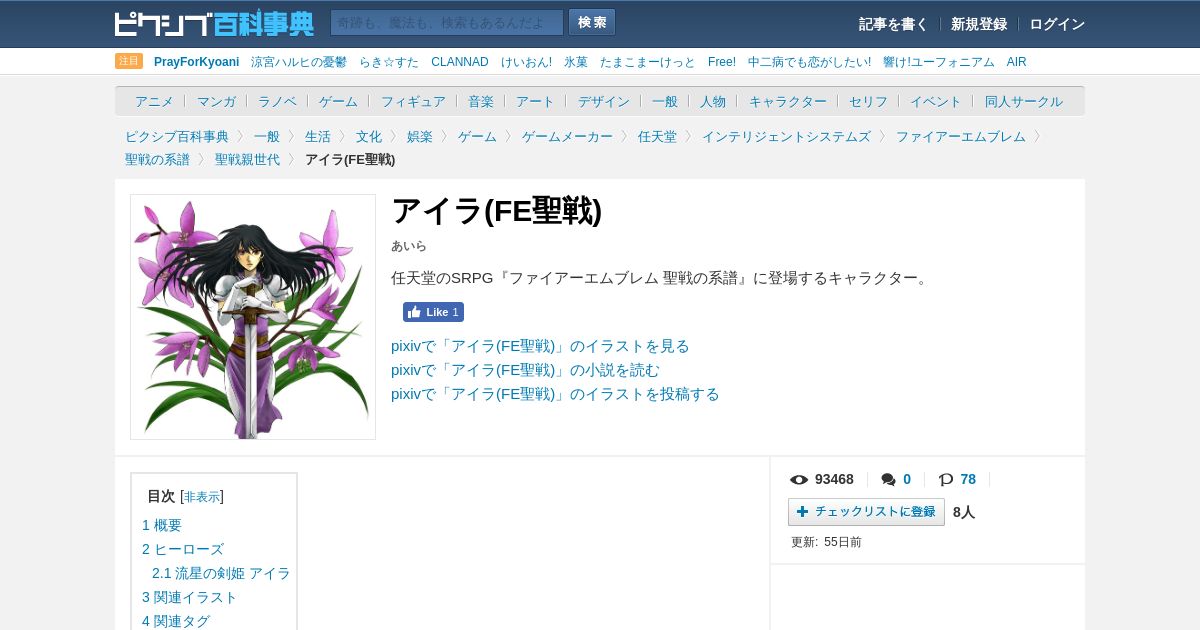Select the アニメ category menu item

point(154,101)
